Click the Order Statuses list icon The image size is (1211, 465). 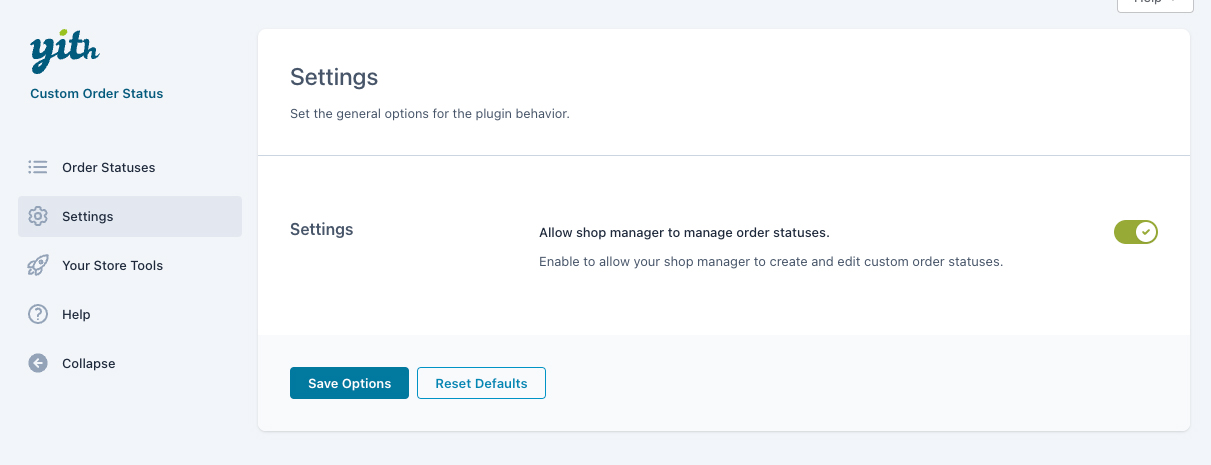38,167
